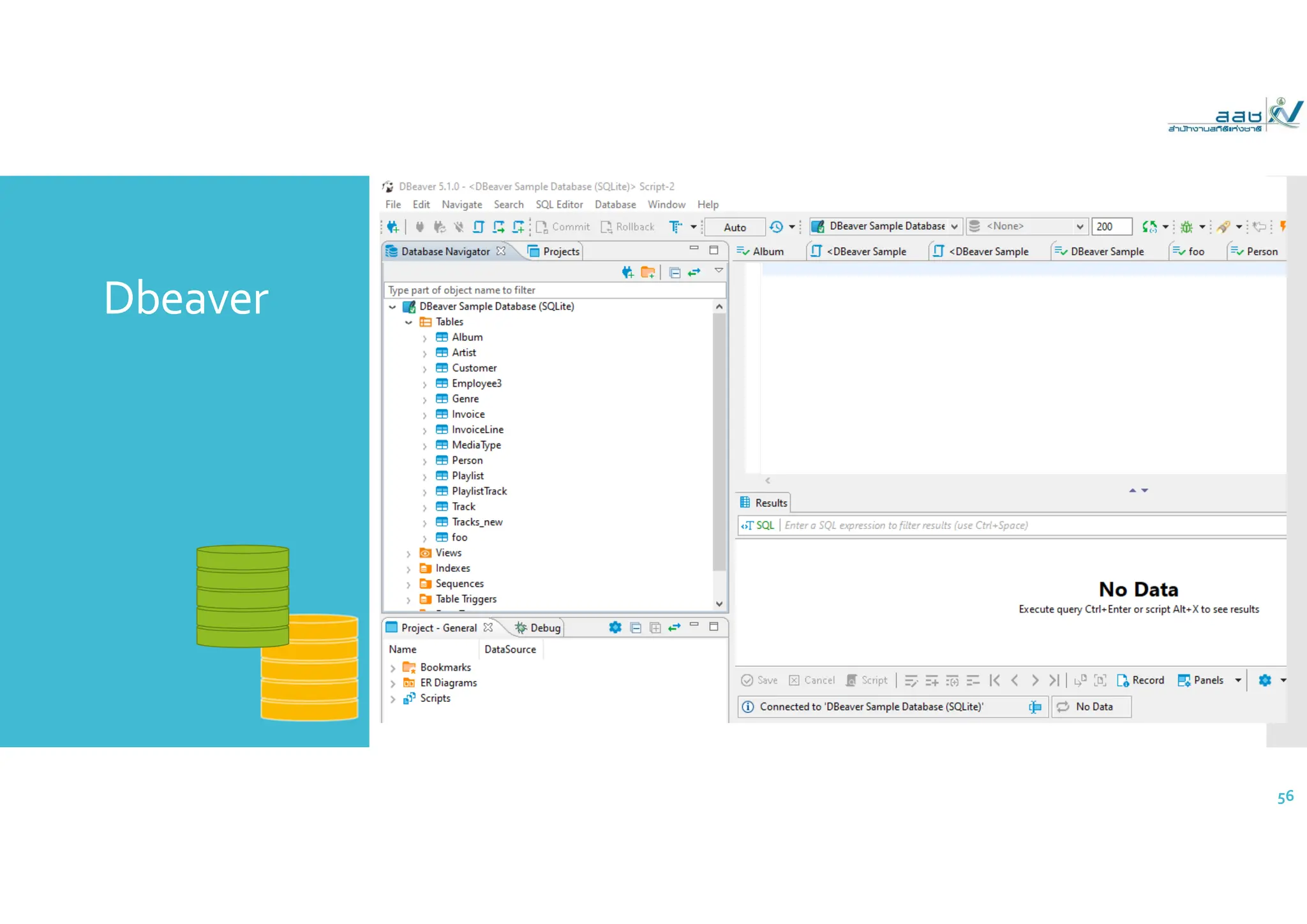Image resolution: width=1307 pixels, height=924 pixels.
Task: Open the DBeaver Sample Database connection dropdown
Action: click(955, 227)
